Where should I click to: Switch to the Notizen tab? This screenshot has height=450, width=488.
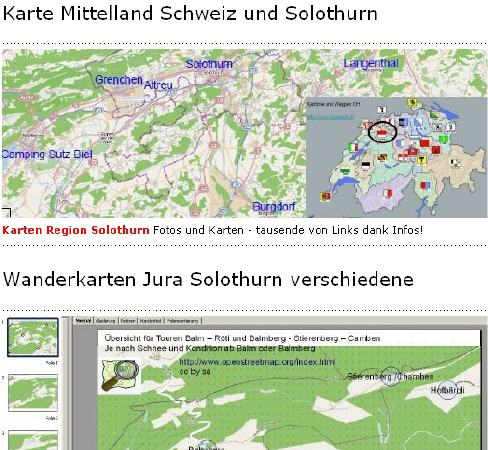click(128, 321)
